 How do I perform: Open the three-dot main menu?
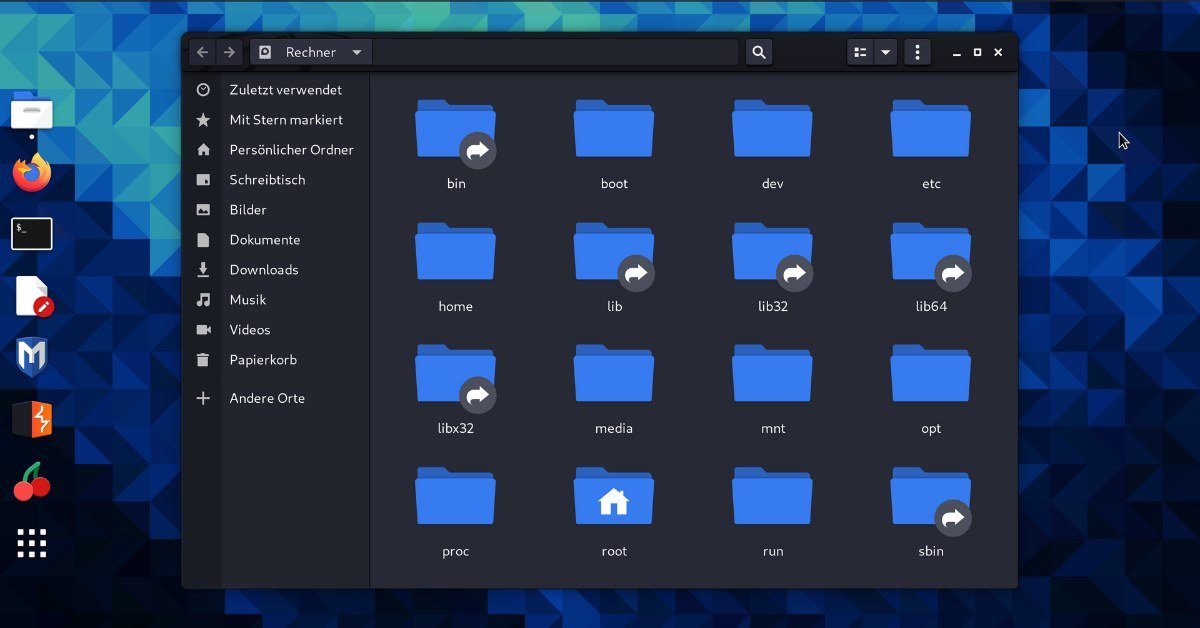pos(918,52)
